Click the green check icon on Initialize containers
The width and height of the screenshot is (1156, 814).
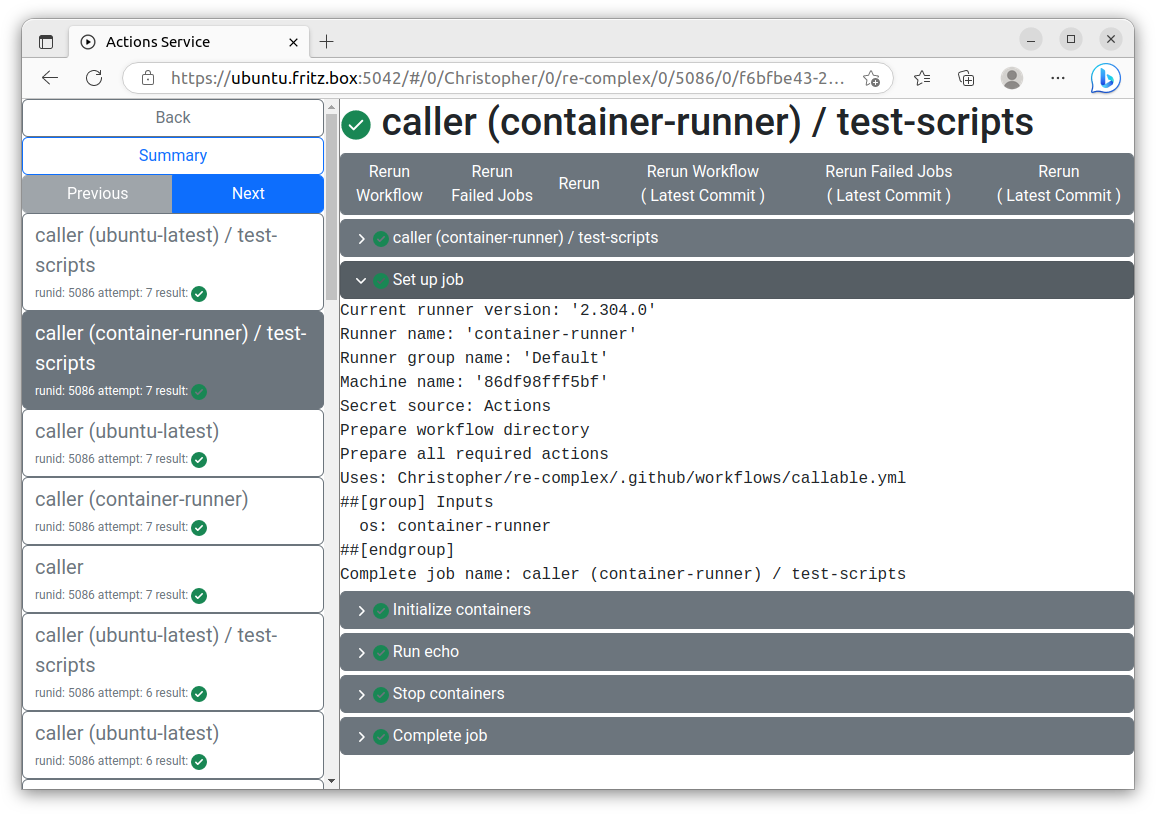tap(381, 611)
